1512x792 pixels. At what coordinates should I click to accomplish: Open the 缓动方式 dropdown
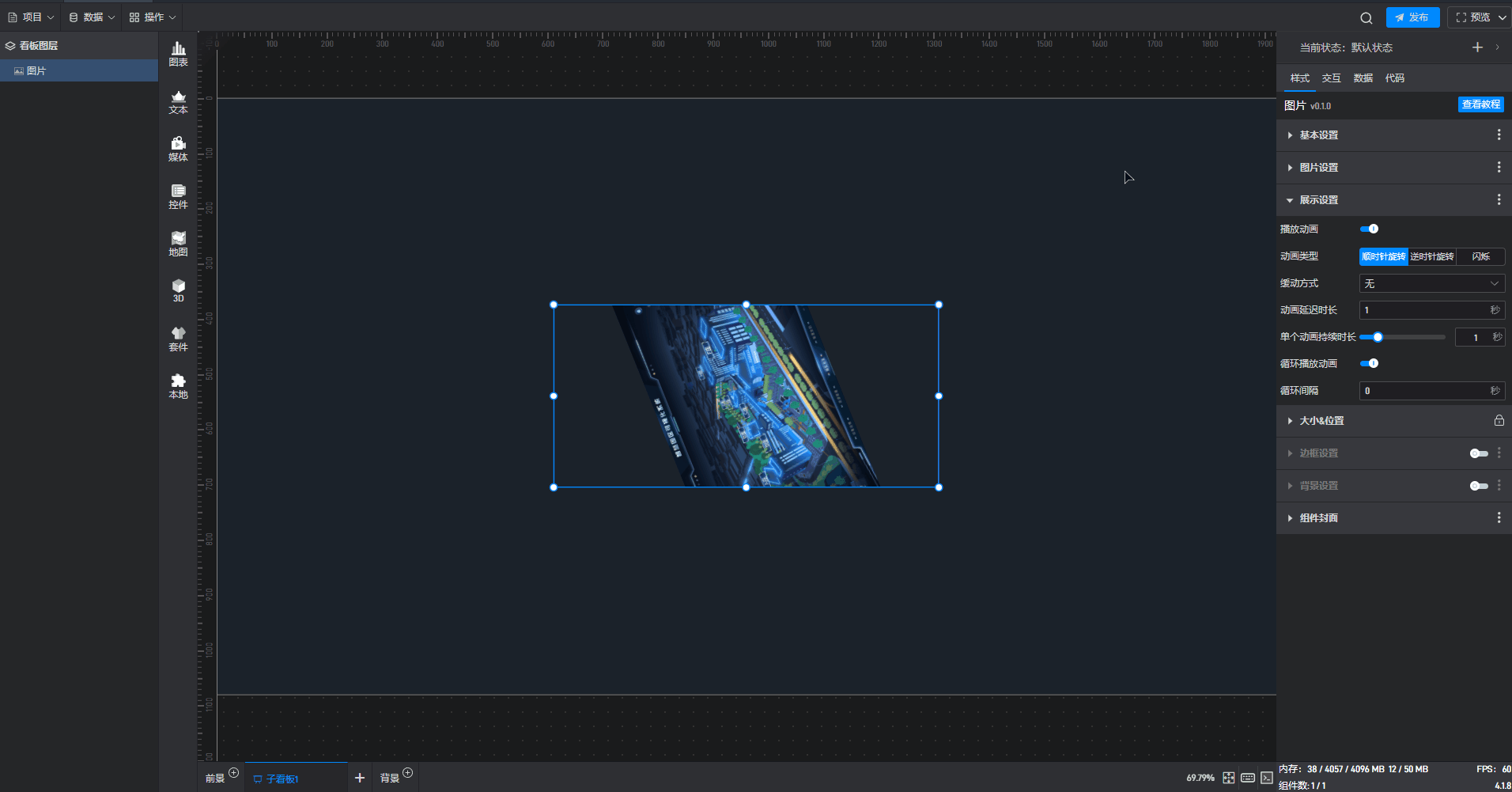1431,283
